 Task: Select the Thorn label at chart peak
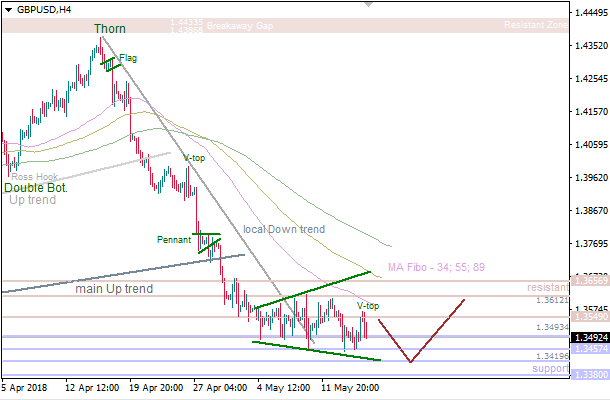click(110, 29)
